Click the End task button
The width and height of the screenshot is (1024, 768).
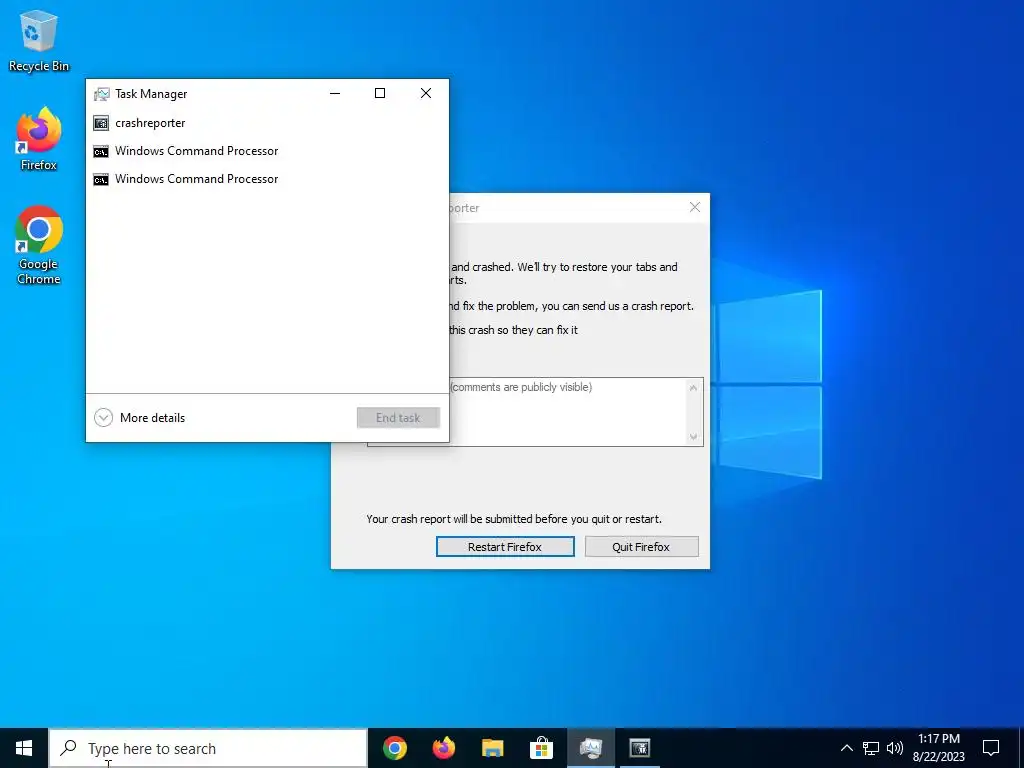pos(398,418)
